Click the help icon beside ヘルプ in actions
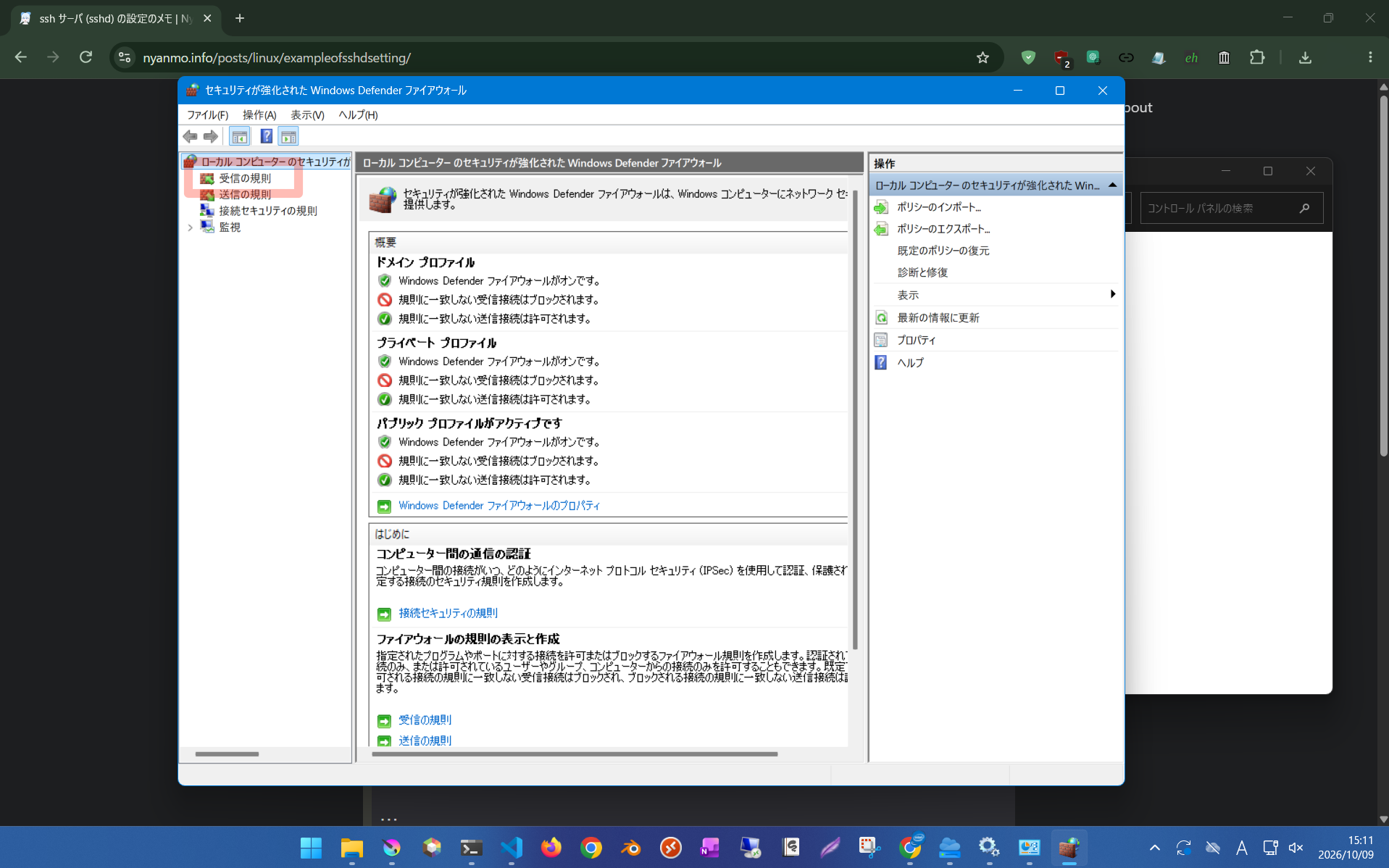 click(881, 363)
